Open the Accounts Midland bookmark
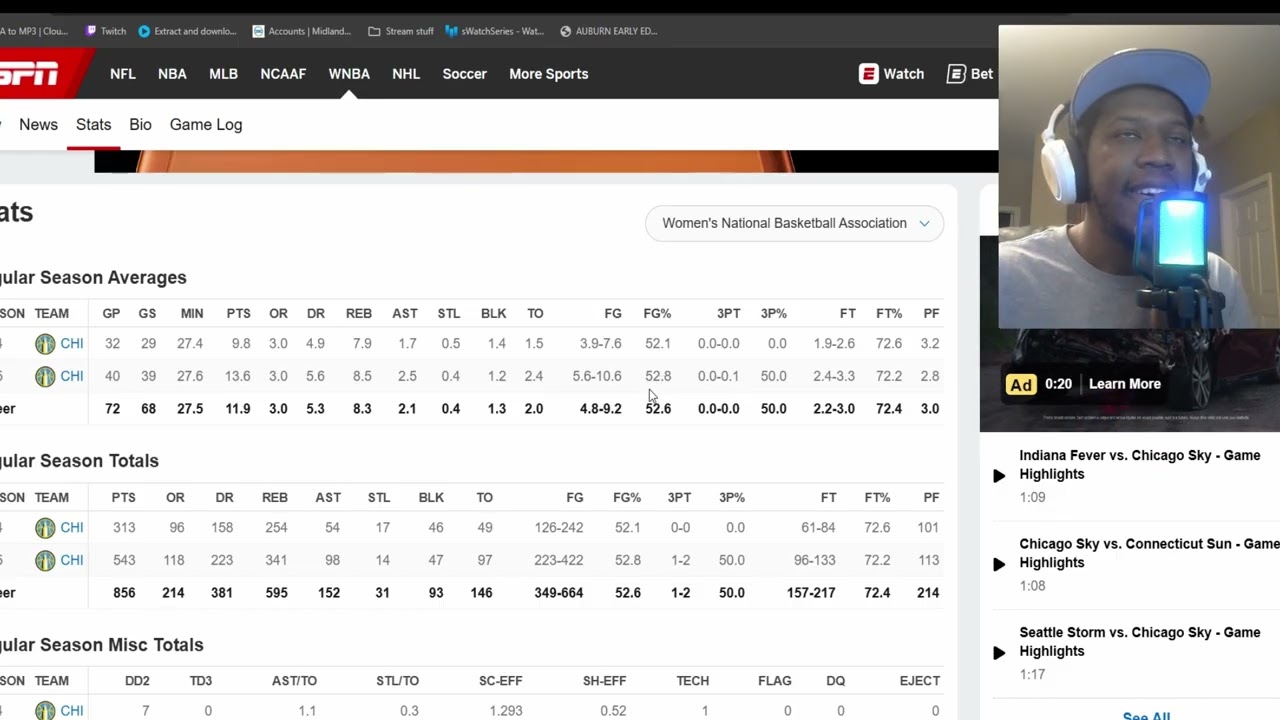Screen dimensions: 1280x720 click(302, 31)
